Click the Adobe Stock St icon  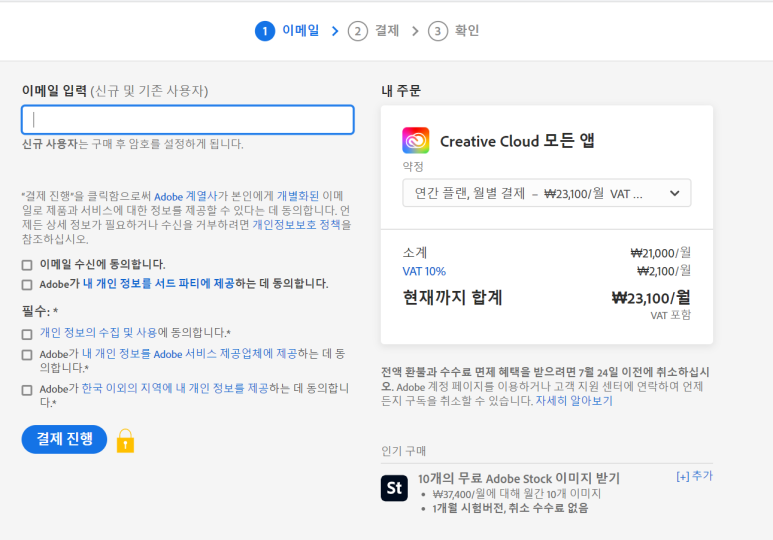(x=394, y=488)
